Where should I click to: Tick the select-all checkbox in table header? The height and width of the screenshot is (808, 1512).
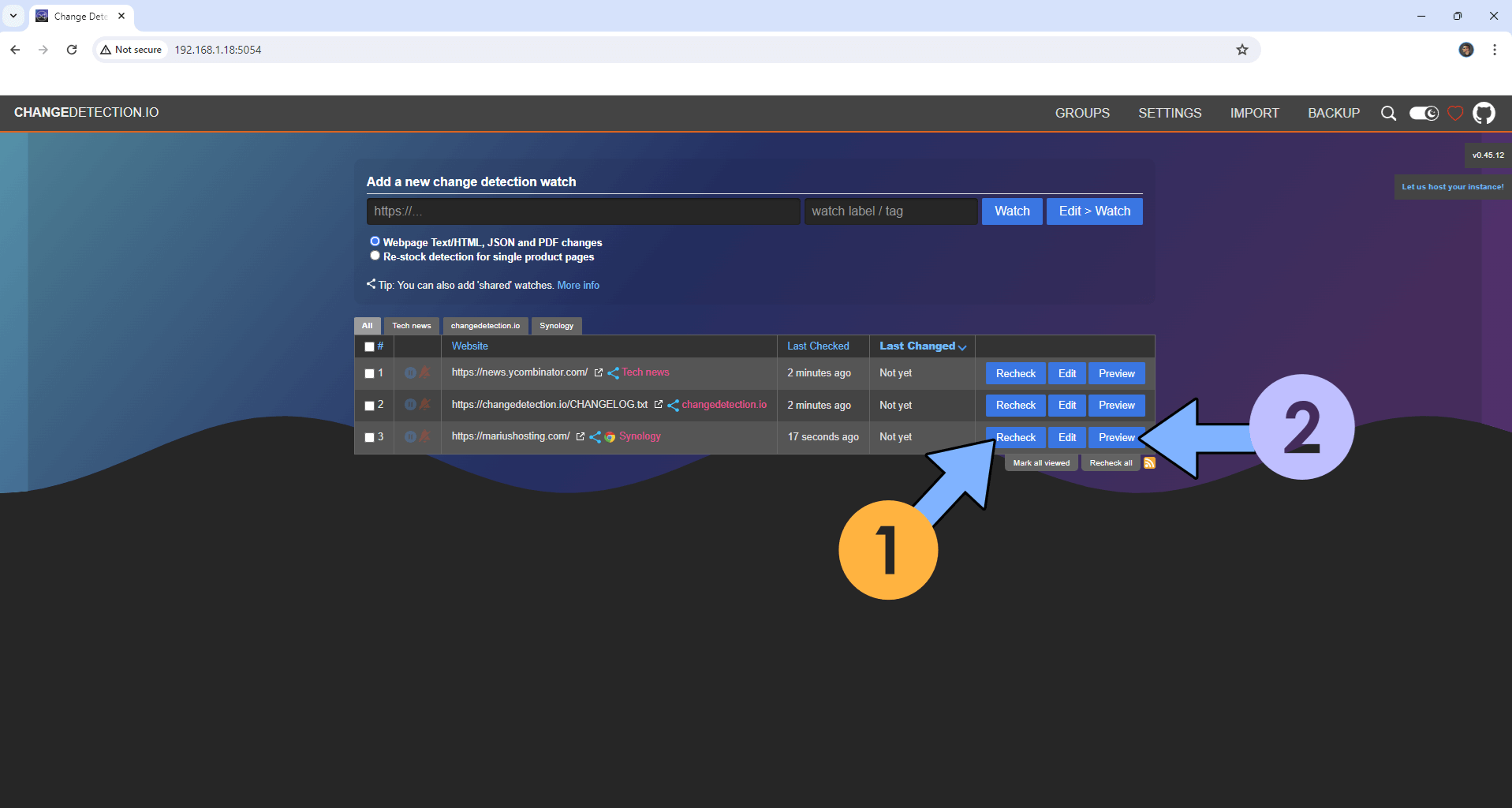click(x=369, y=346)
